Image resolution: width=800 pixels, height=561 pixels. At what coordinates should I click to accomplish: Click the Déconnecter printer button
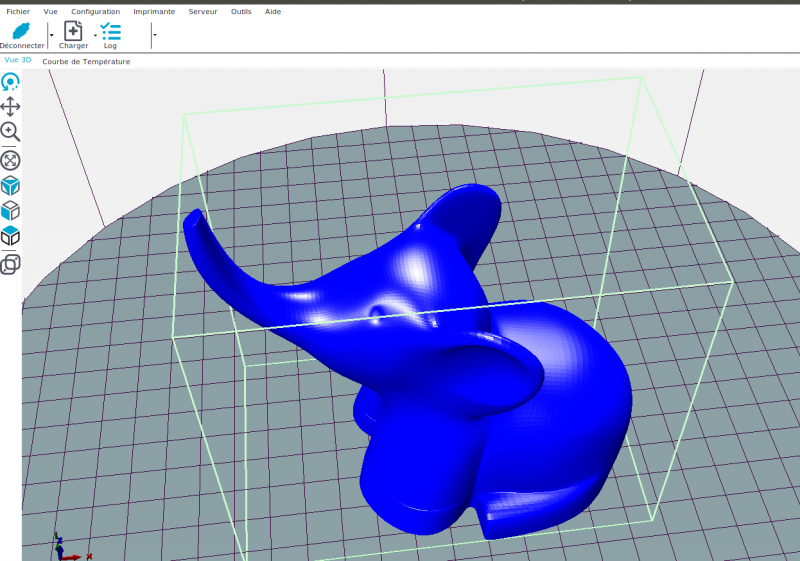coord(22,35)
